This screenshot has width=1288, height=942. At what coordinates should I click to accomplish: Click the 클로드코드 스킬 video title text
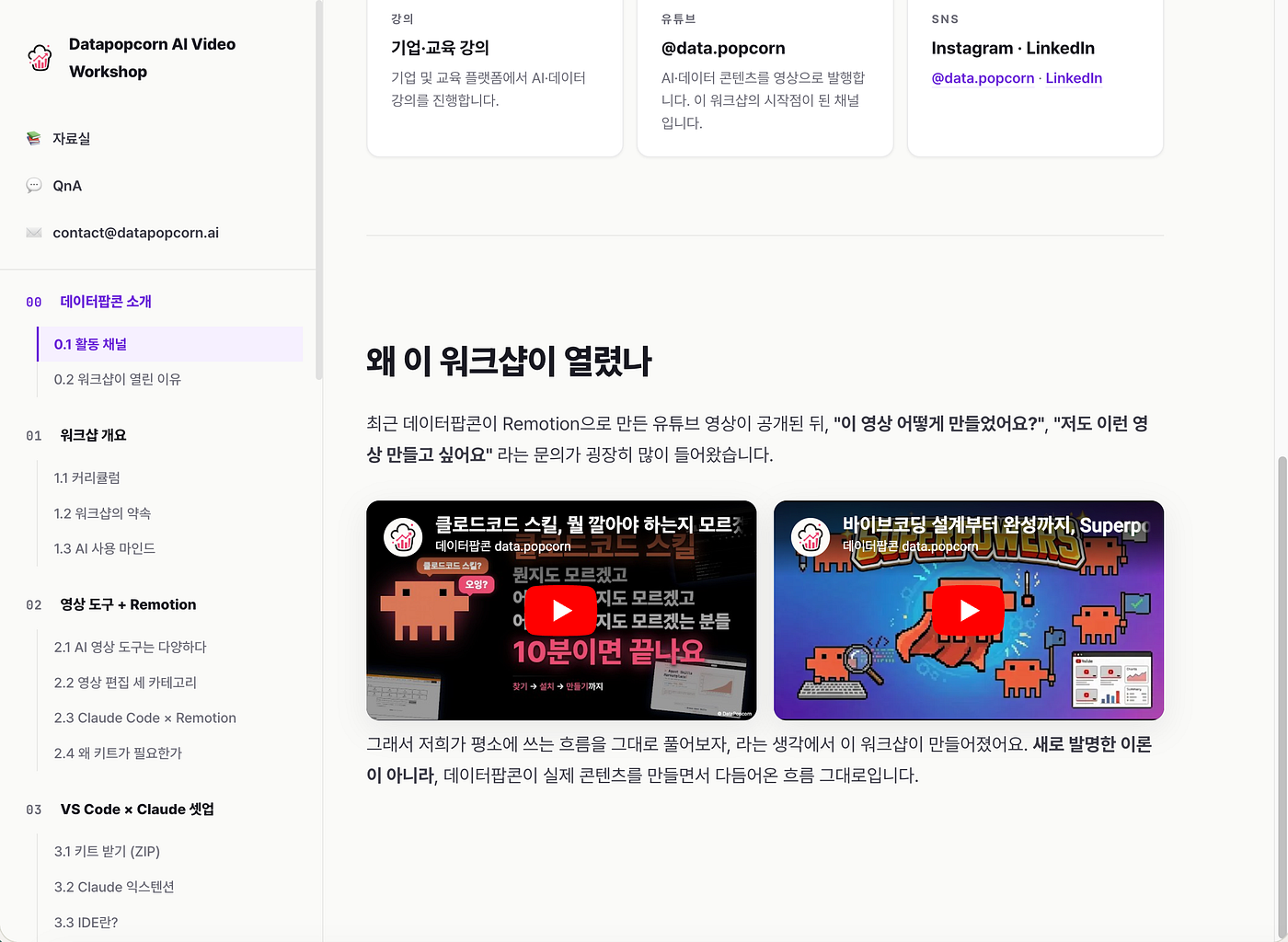pos(589,524)
